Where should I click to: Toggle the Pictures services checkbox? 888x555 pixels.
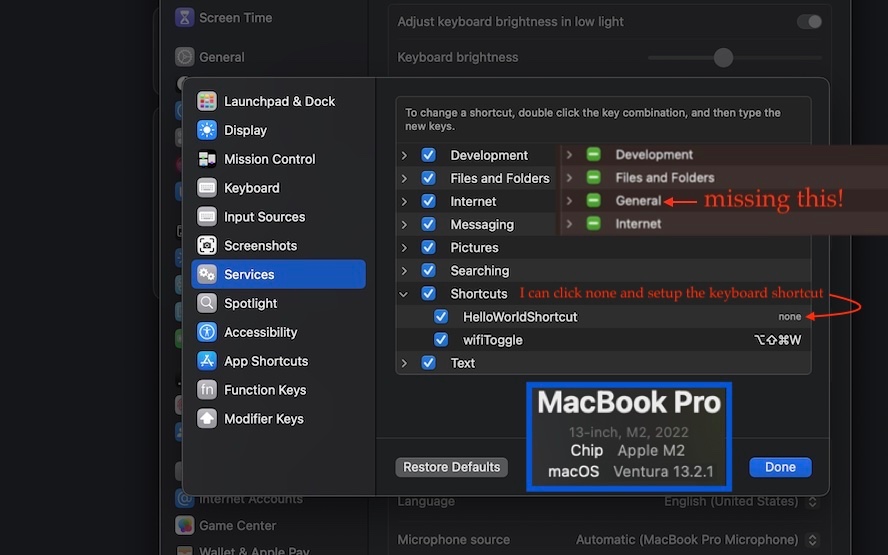[429, 247]
